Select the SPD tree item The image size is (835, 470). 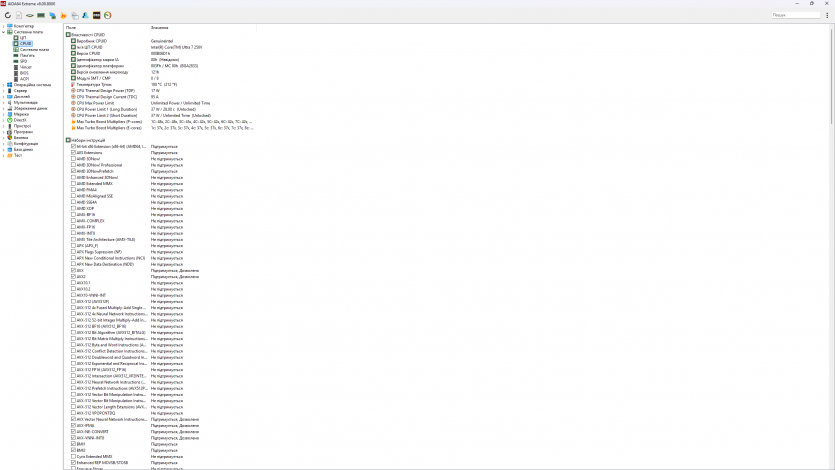coord(23,61)
